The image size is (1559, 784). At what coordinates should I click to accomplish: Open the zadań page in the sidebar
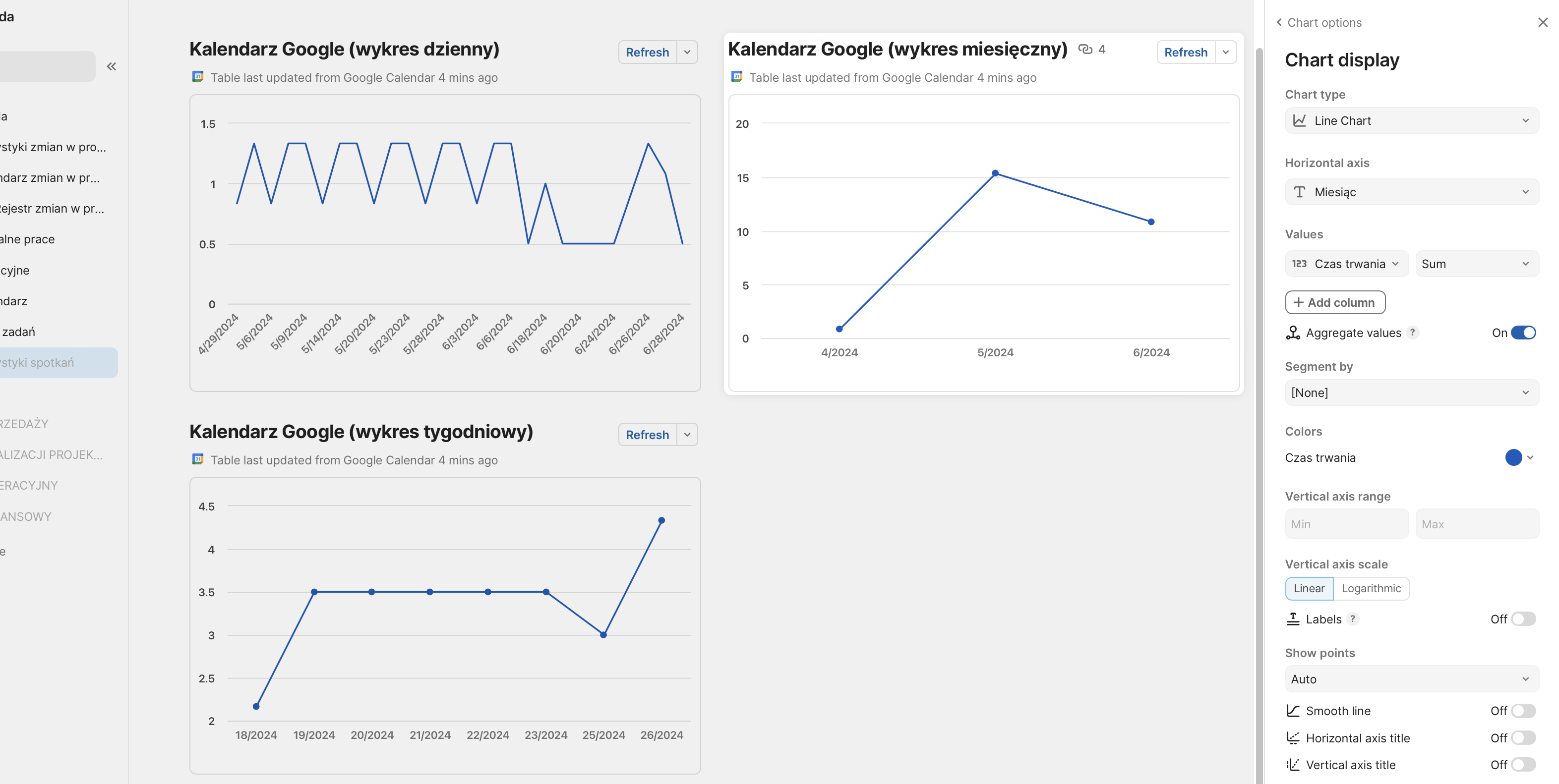pyautogui.click(x=19, y=332)
